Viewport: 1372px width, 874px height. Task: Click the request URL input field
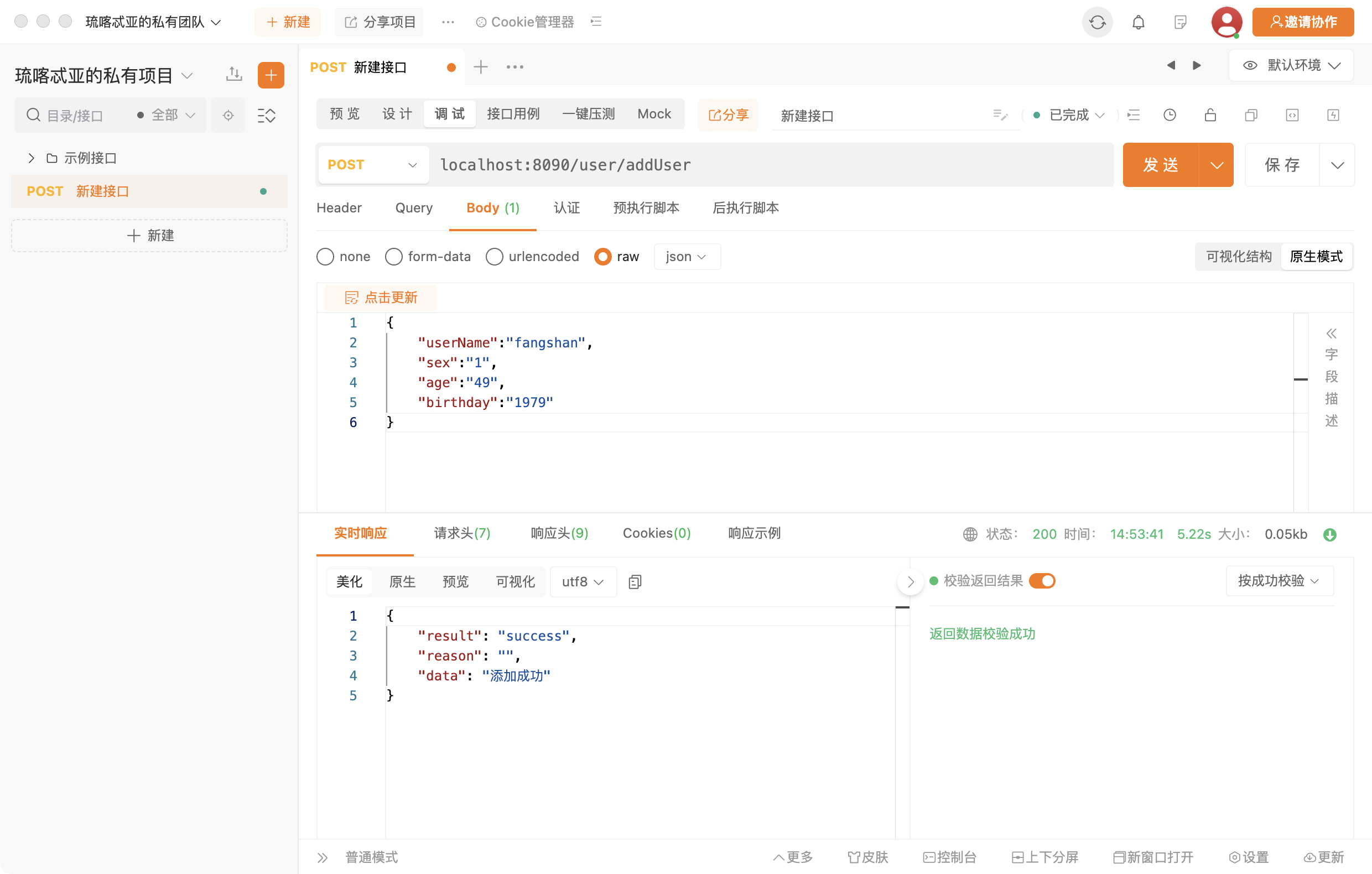click(772, 165)
